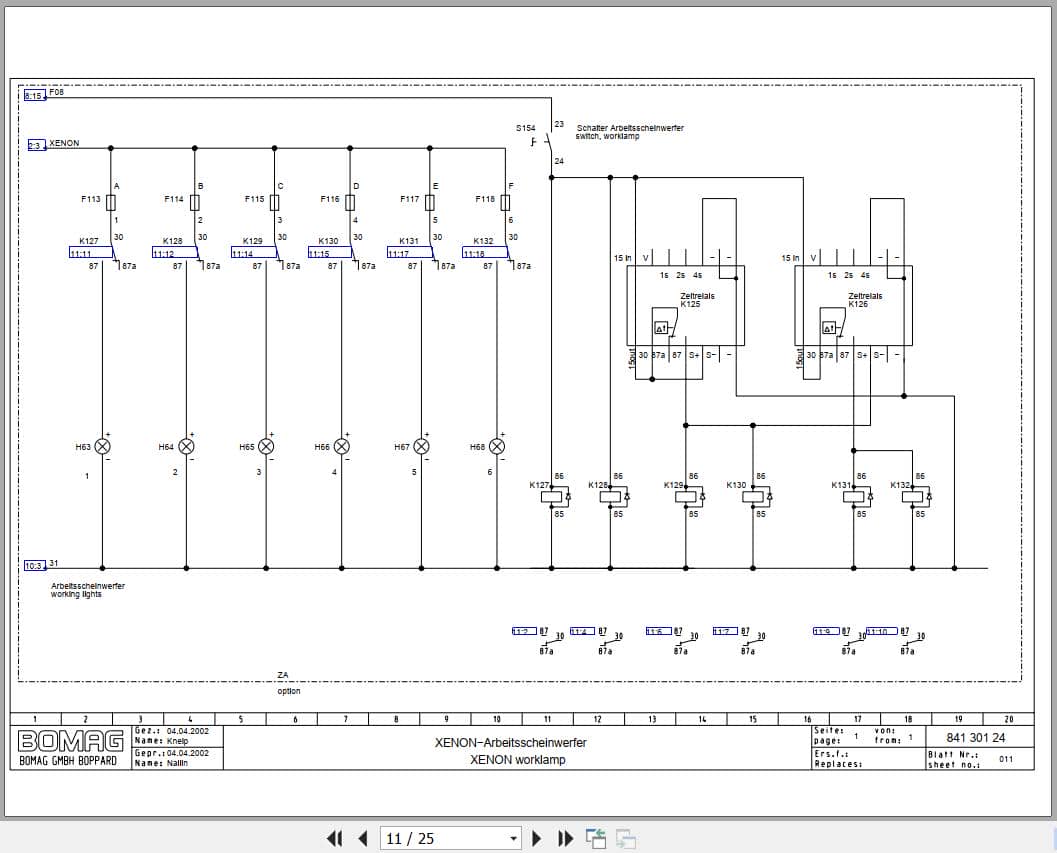The height and width of the screenshot is (853, 1057).
Task: Jump to last page button
Action: pyautogui.click(x=566, y=838)
